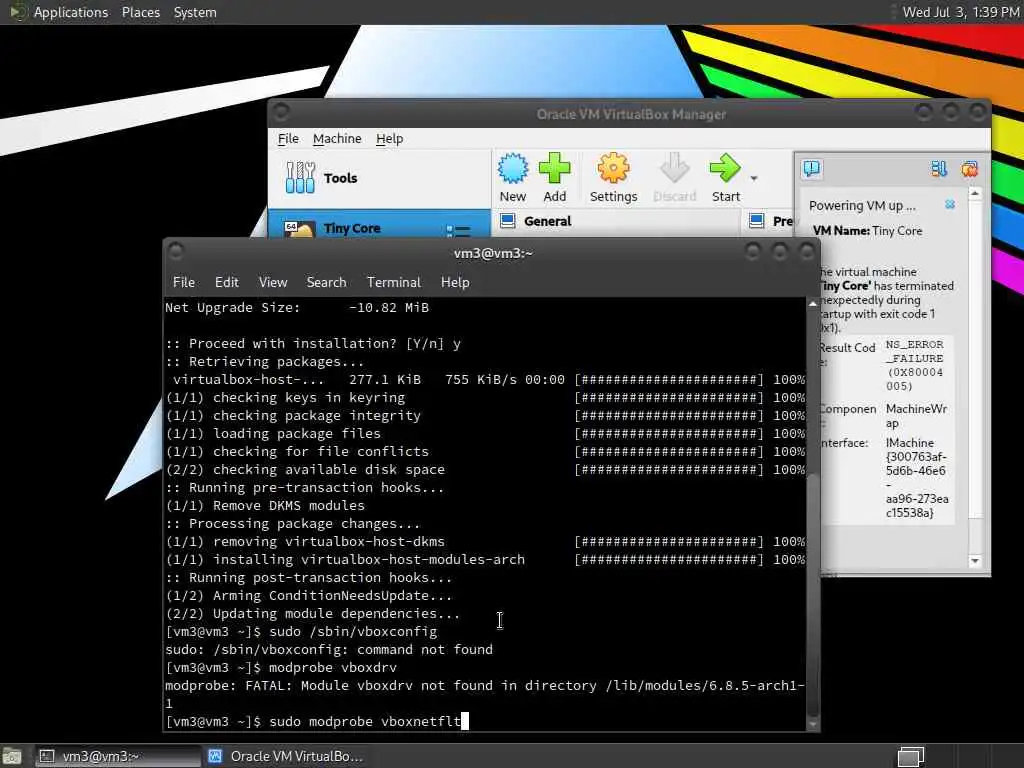Click the General section header
Screen dimensions: 1024x768
(x=547, y=221)
